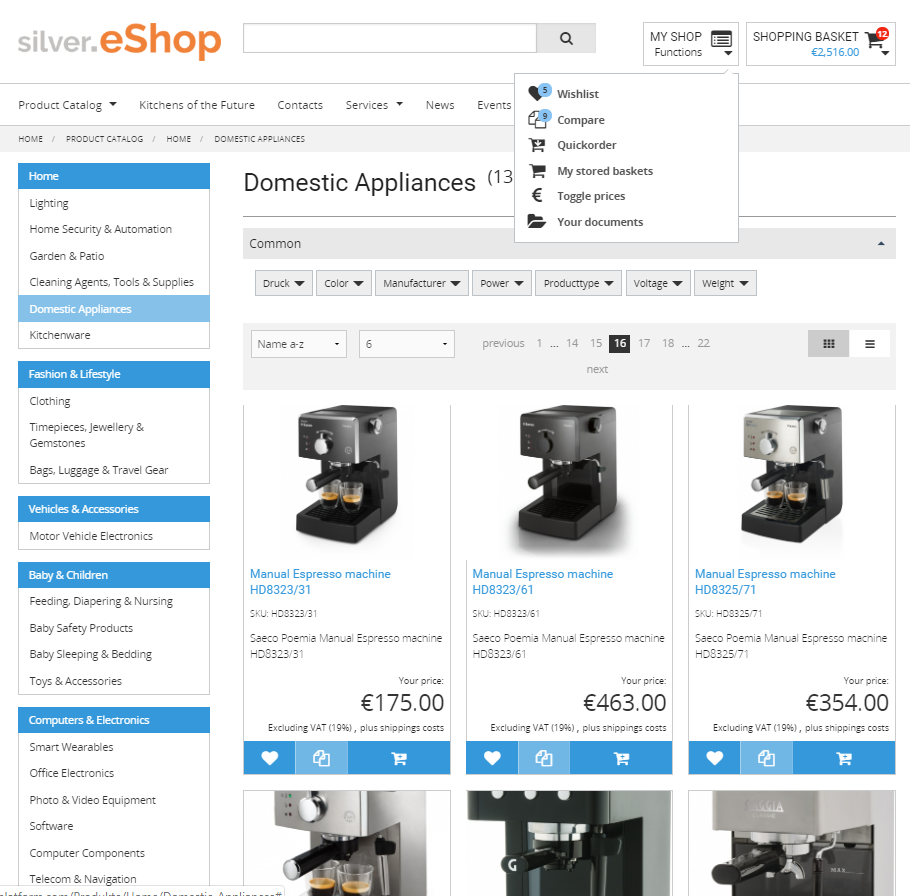Image resolution: width=910 pixels, height=896 pixels.
Task: Open the Manufacturer filter dropdown
Action: tap(422, 283)
